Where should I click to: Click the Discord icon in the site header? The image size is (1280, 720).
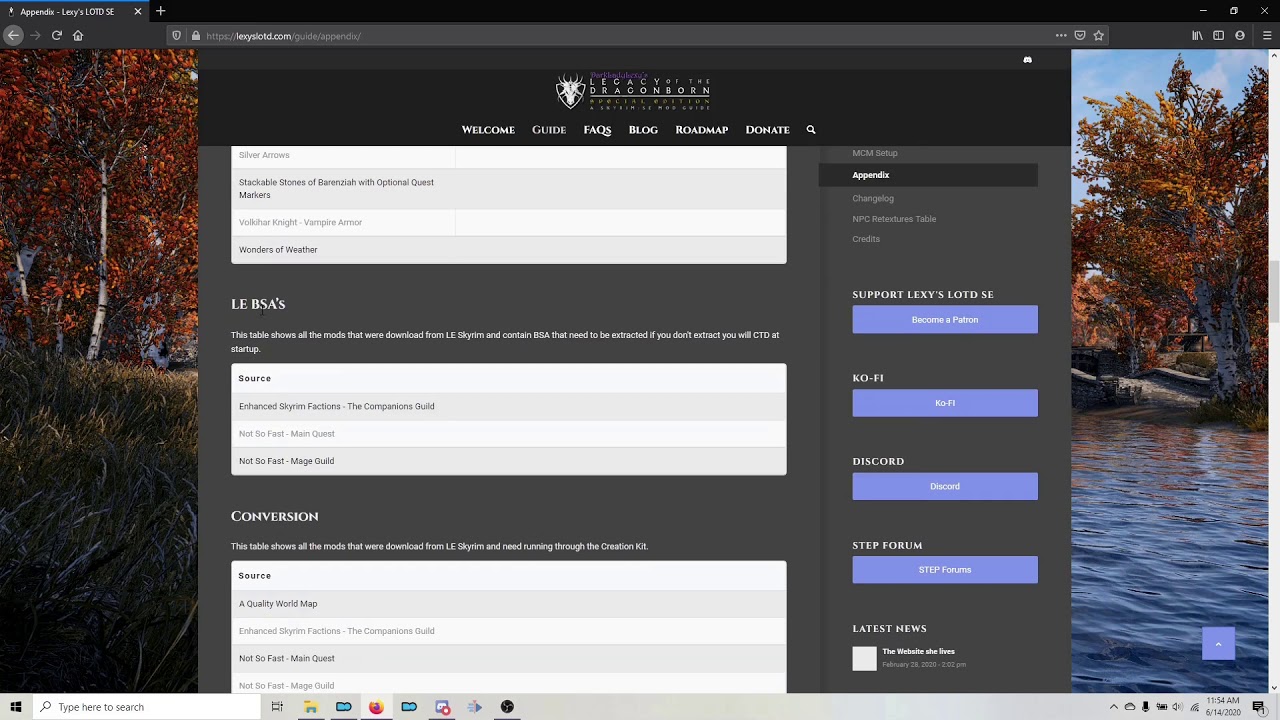pyautogui.click(x=1027, y=60)
